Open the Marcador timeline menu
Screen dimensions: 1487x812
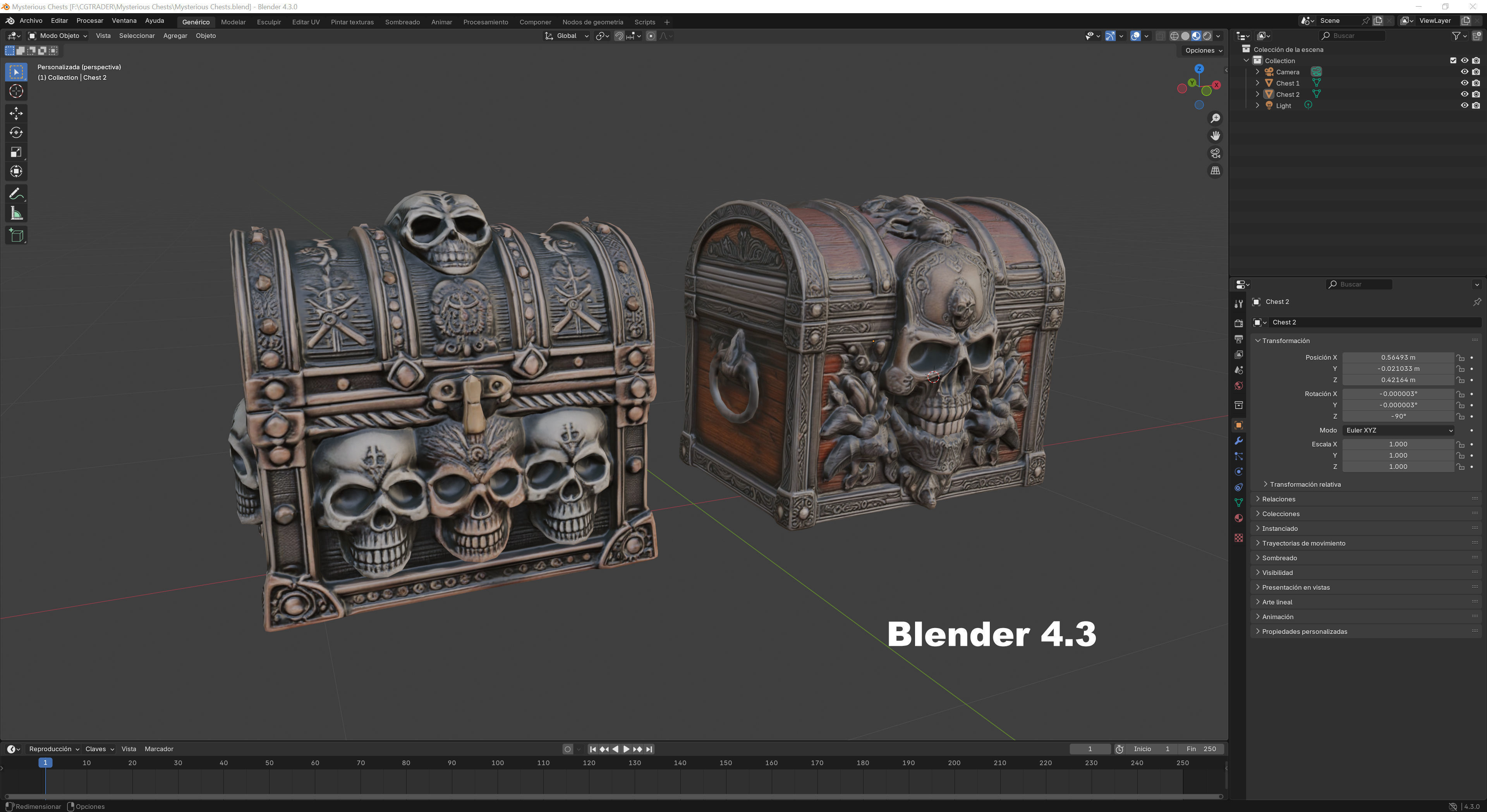pyautogui.click(x=159, y=749)
